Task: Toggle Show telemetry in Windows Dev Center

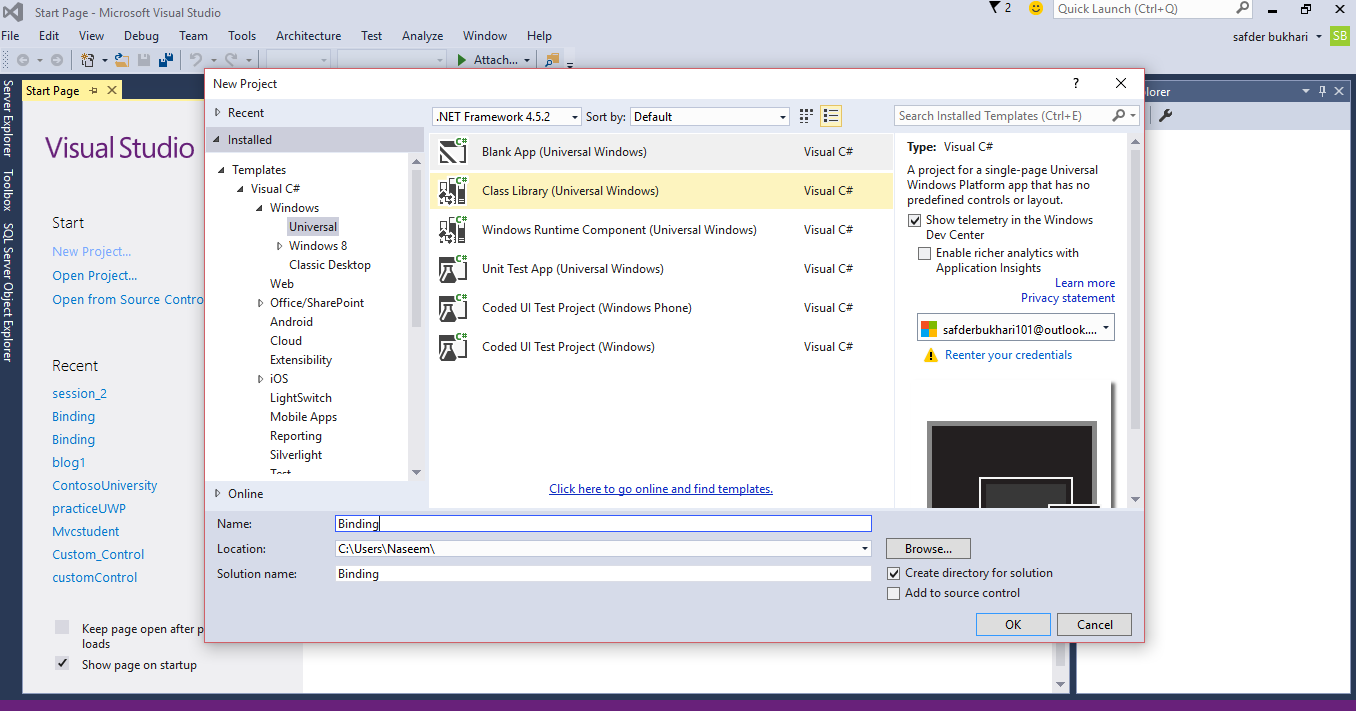Action: (914, 220)
